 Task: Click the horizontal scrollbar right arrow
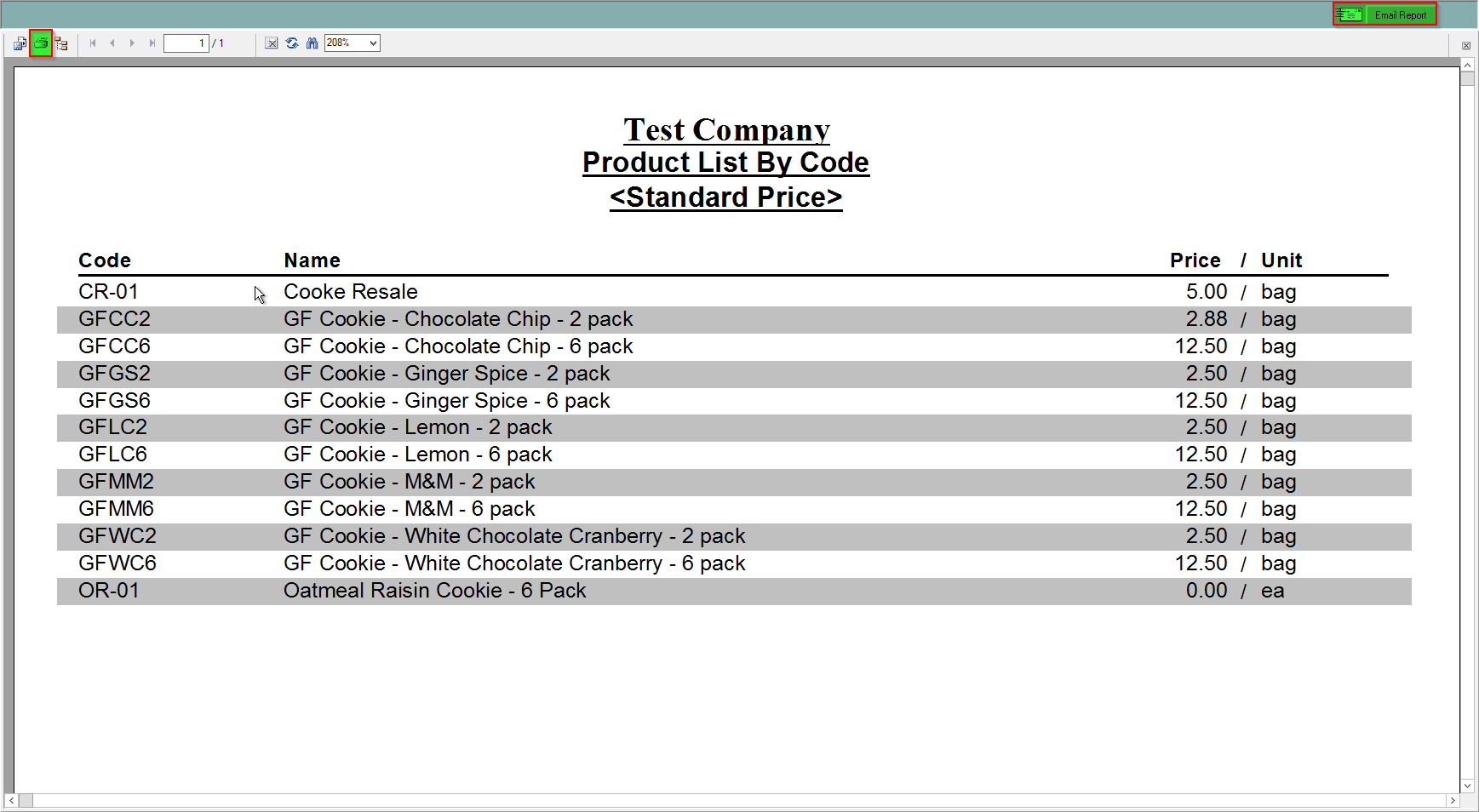[1453, 800]
